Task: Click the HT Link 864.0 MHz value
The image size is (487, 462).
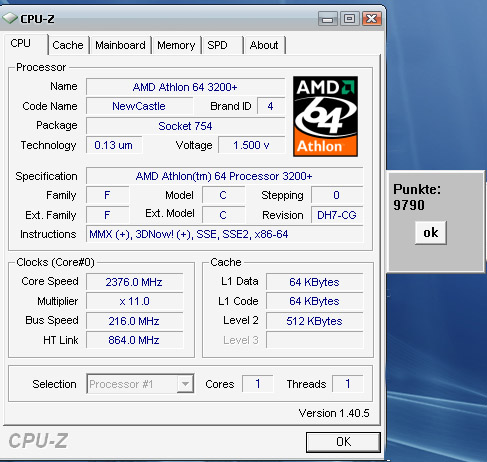Action: coord(135,340)
